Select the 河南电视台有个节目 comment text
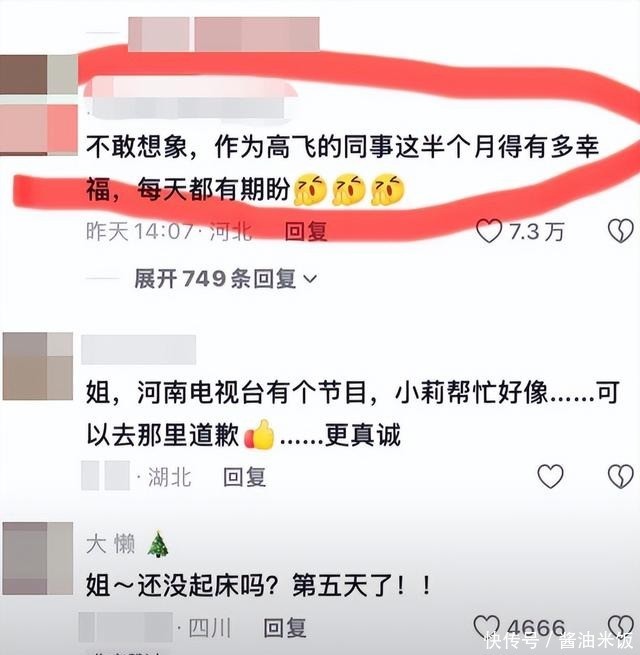 point(353,414)
